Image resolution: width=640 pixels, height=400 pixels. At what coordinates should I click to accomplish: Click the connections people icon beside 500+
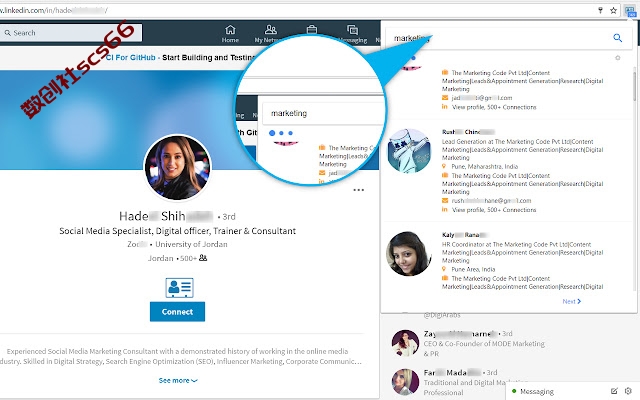203,258
